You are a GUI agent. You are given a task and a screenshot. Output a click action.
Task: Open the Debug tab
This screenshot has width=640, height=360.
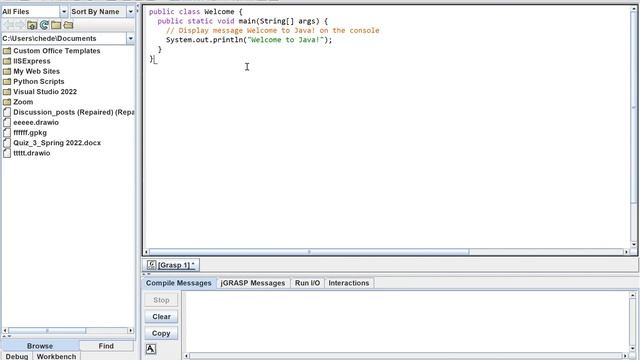point(17,356)
